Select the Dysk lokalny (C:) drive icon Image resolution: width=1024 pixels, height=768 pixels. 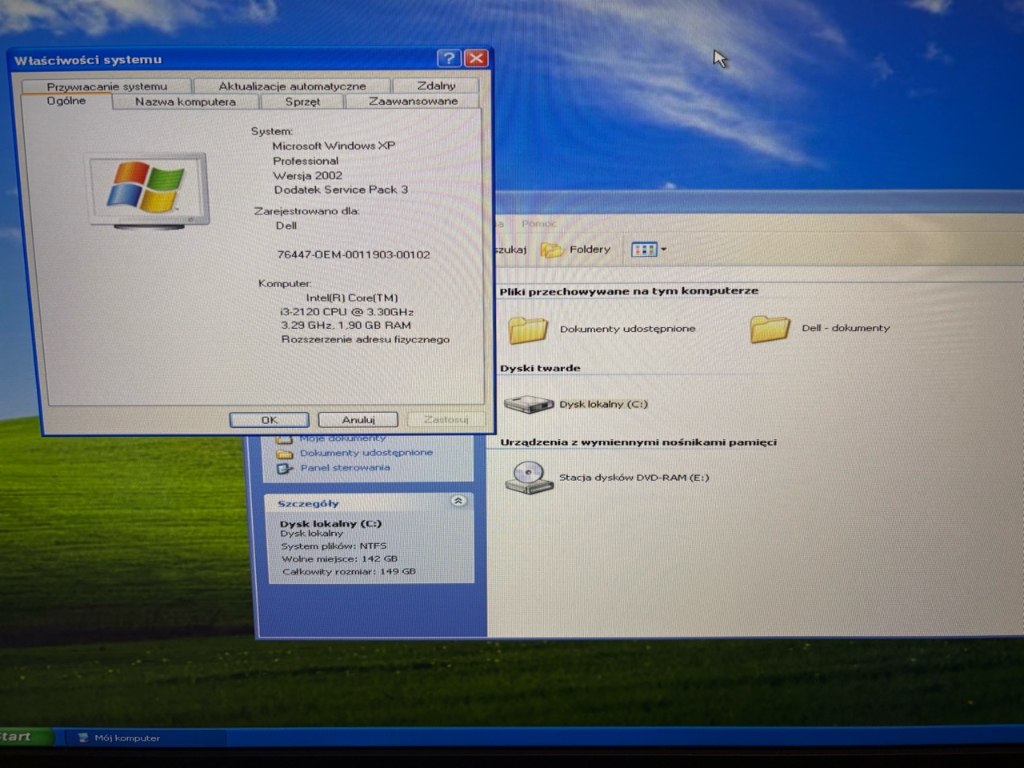(x=528, y=404)
